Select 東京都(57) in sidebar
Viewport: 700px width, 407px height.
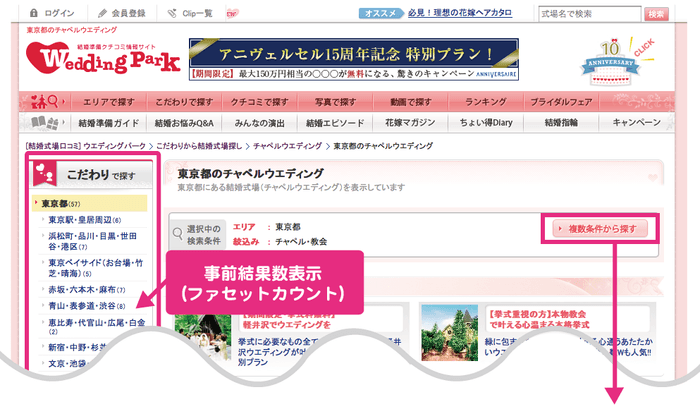89,204
